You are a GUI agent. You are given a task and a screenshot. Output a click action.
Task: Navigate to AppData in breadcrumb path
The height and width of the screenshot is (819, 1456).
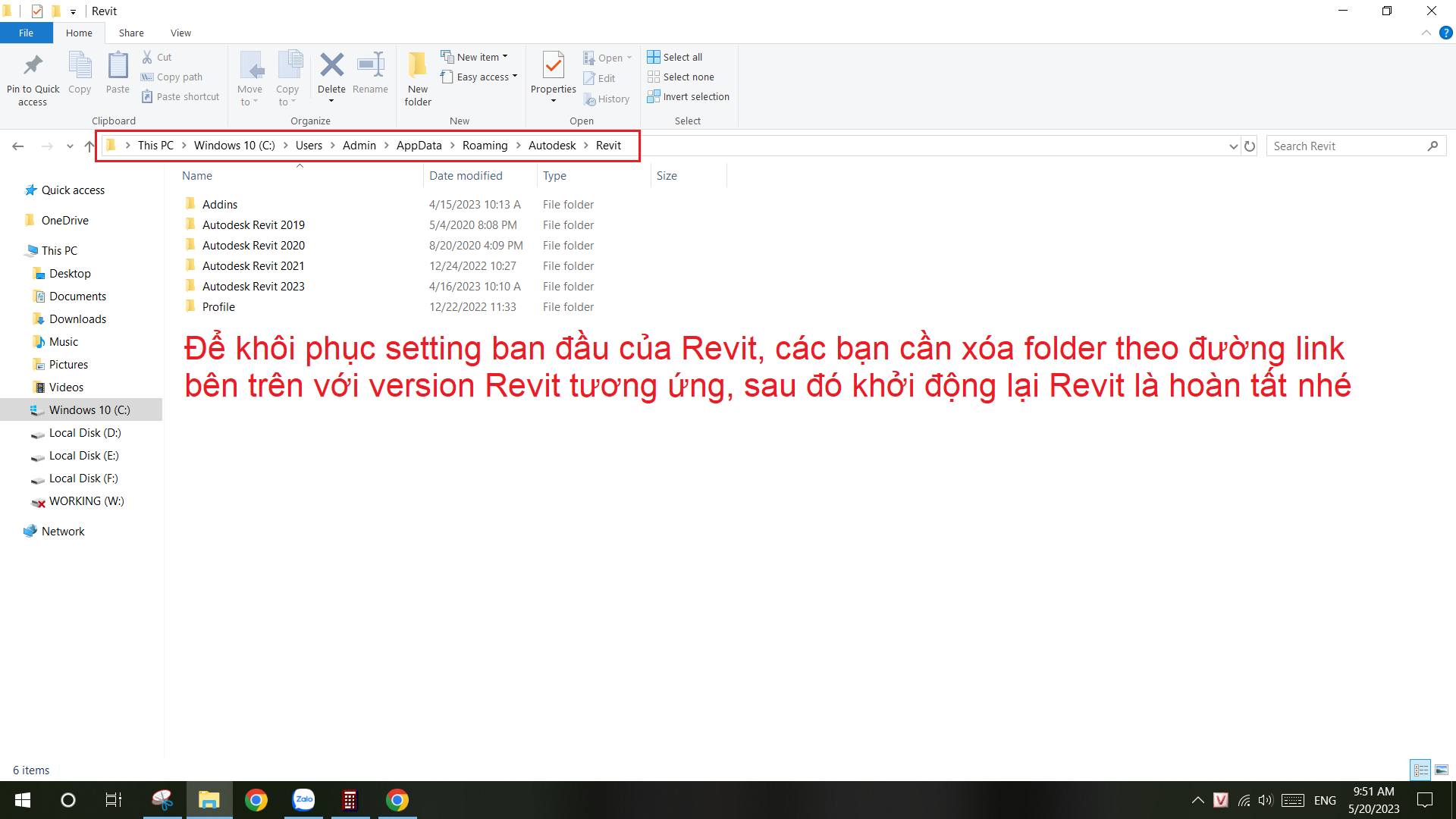click(x=419, y=146)
